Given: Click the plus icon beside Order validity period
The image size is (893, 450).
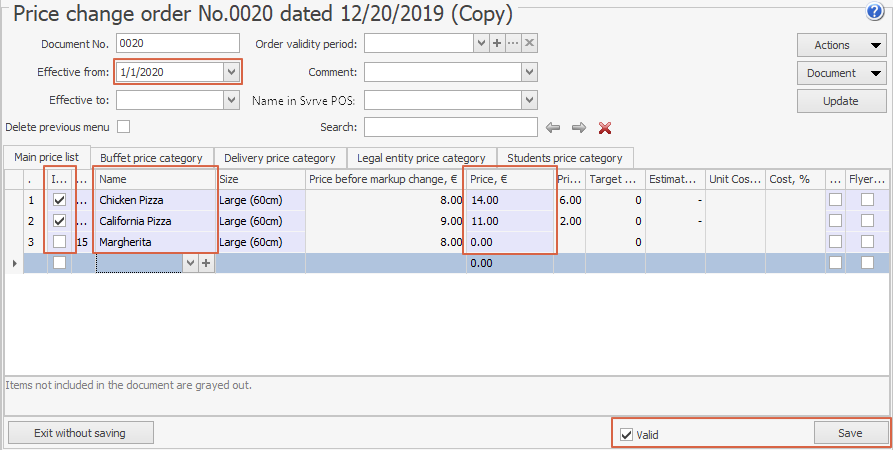Looking at the screenshot, I should coord(496,44).
